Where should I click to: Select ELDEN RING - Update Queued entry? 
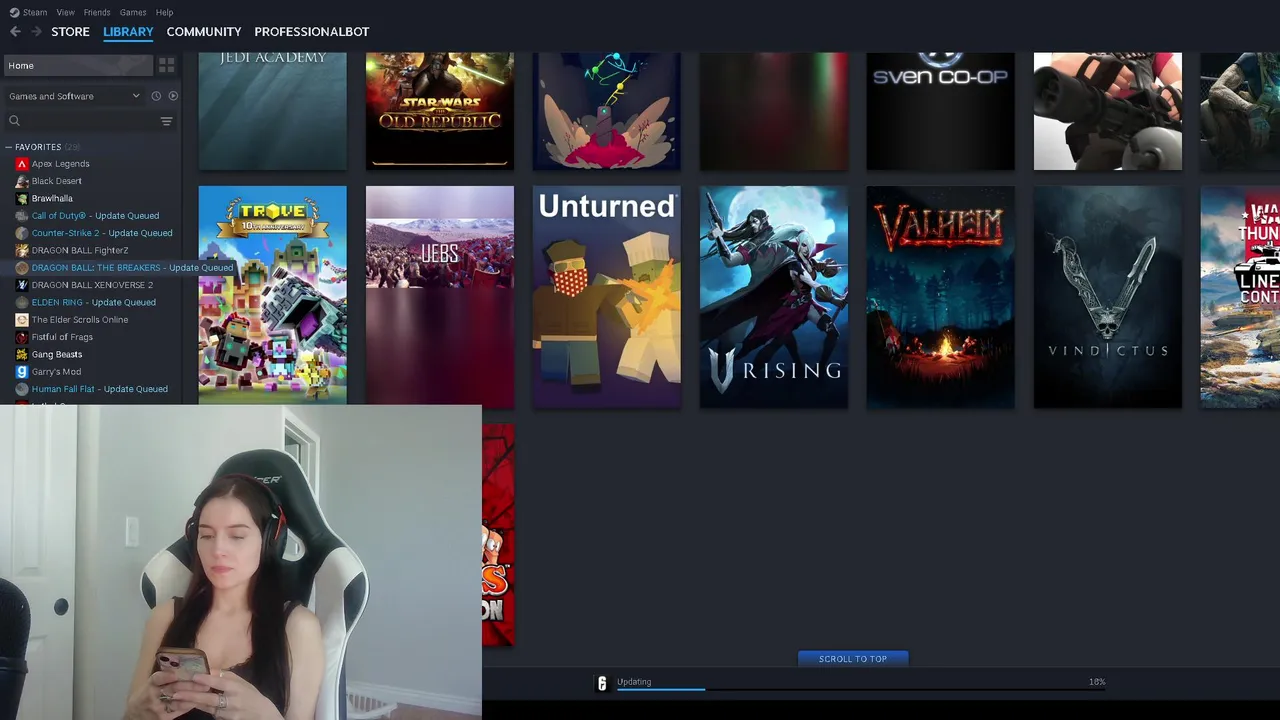coord(94,302)
